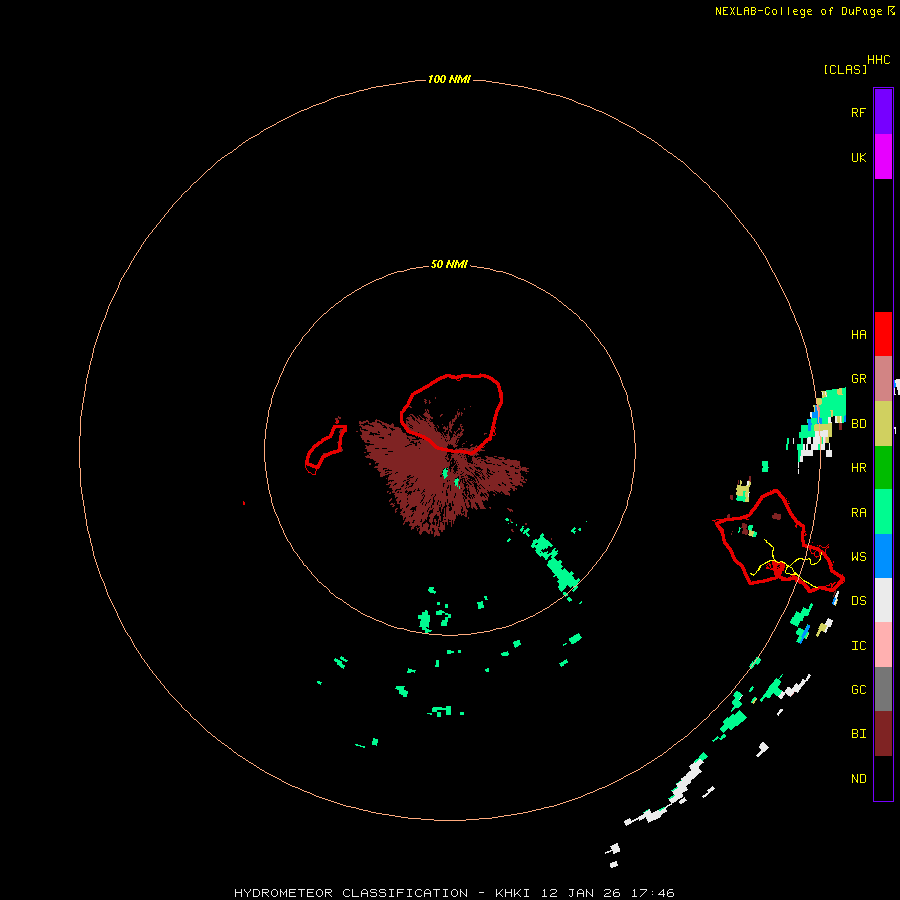This screenshot has width=900, height=900.
Task: Click the GC legend label
Action: (x=858, y=689)
